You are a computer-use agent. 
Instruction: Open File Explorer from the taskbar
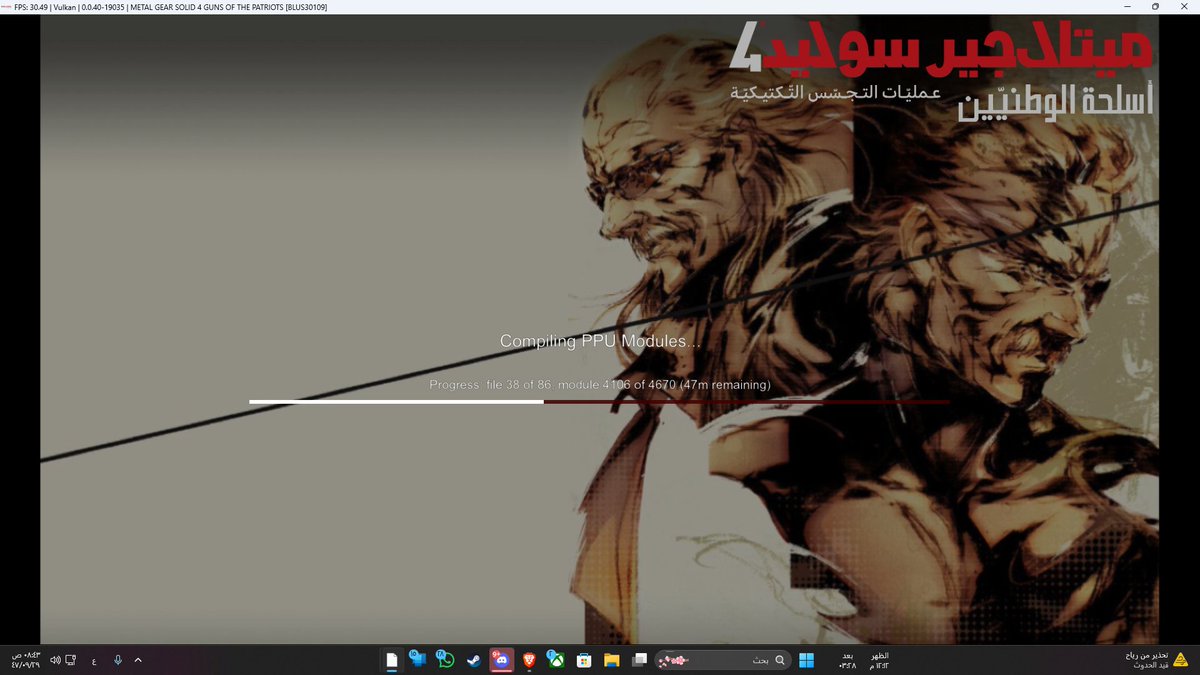click(x=611, y=660)
